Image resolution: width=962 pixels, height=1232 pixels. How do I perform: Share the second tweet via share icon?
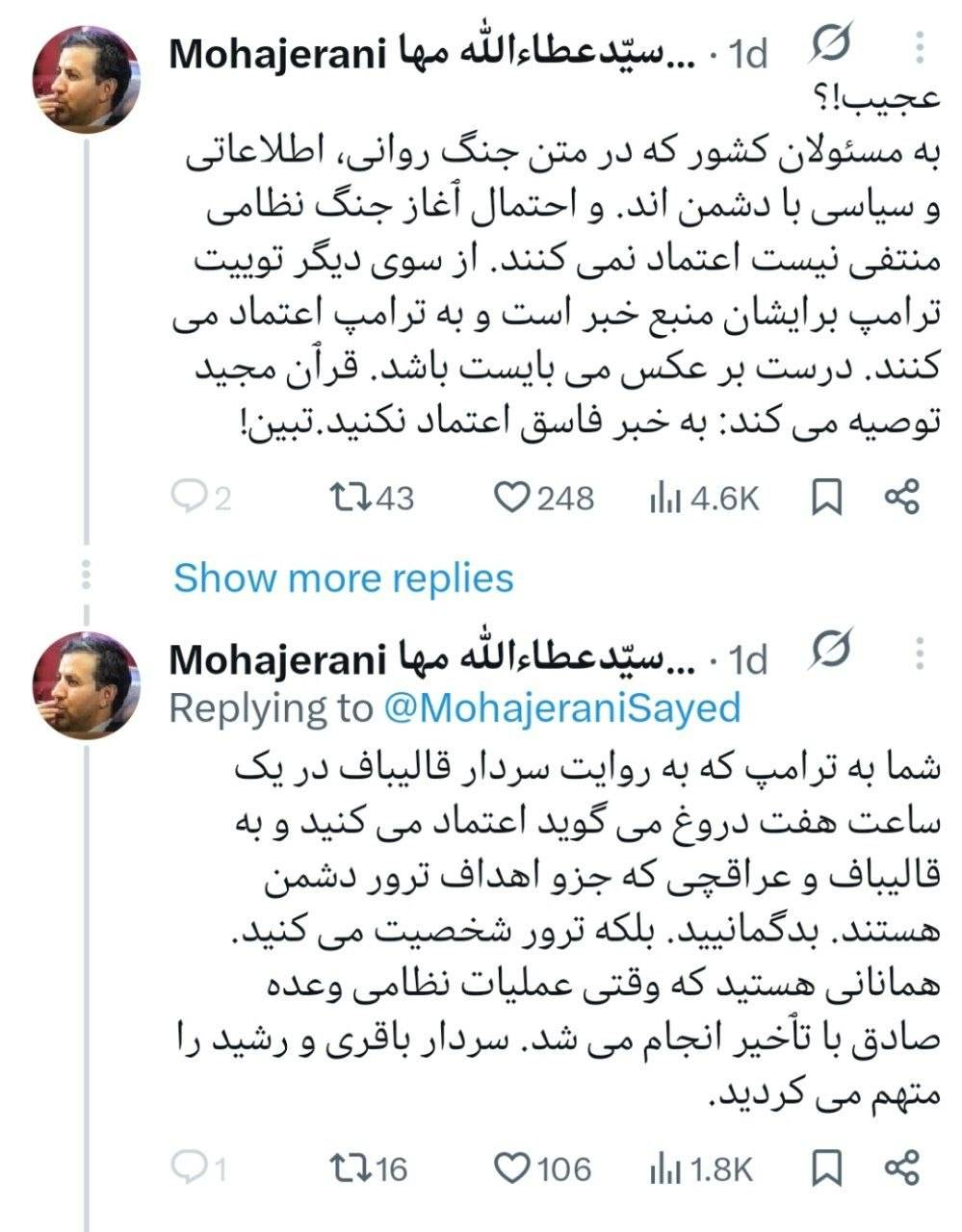coord(900,1168)
